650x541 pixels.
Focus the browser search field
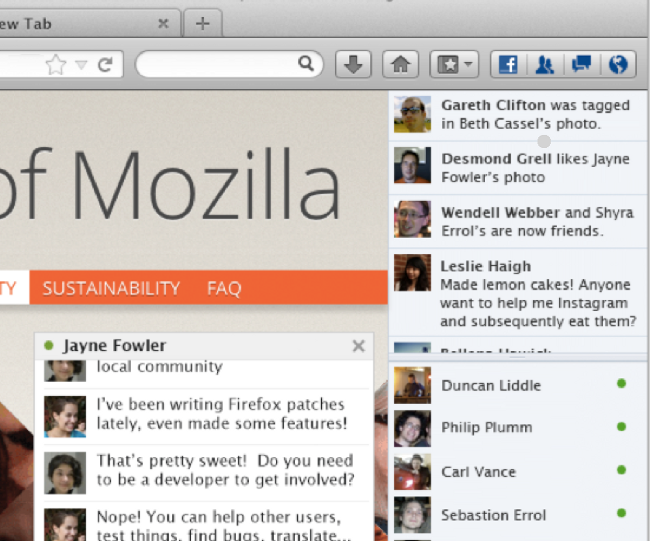click(229, 64)
